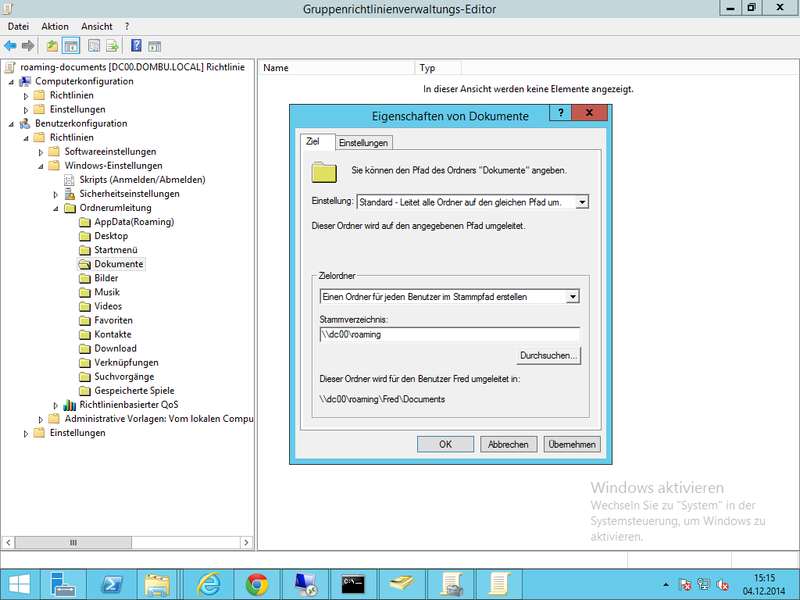The height and width of the screenshot is (600, 800).
Task: Click the blue back arrow in toolbar
Action: [10, 45]
